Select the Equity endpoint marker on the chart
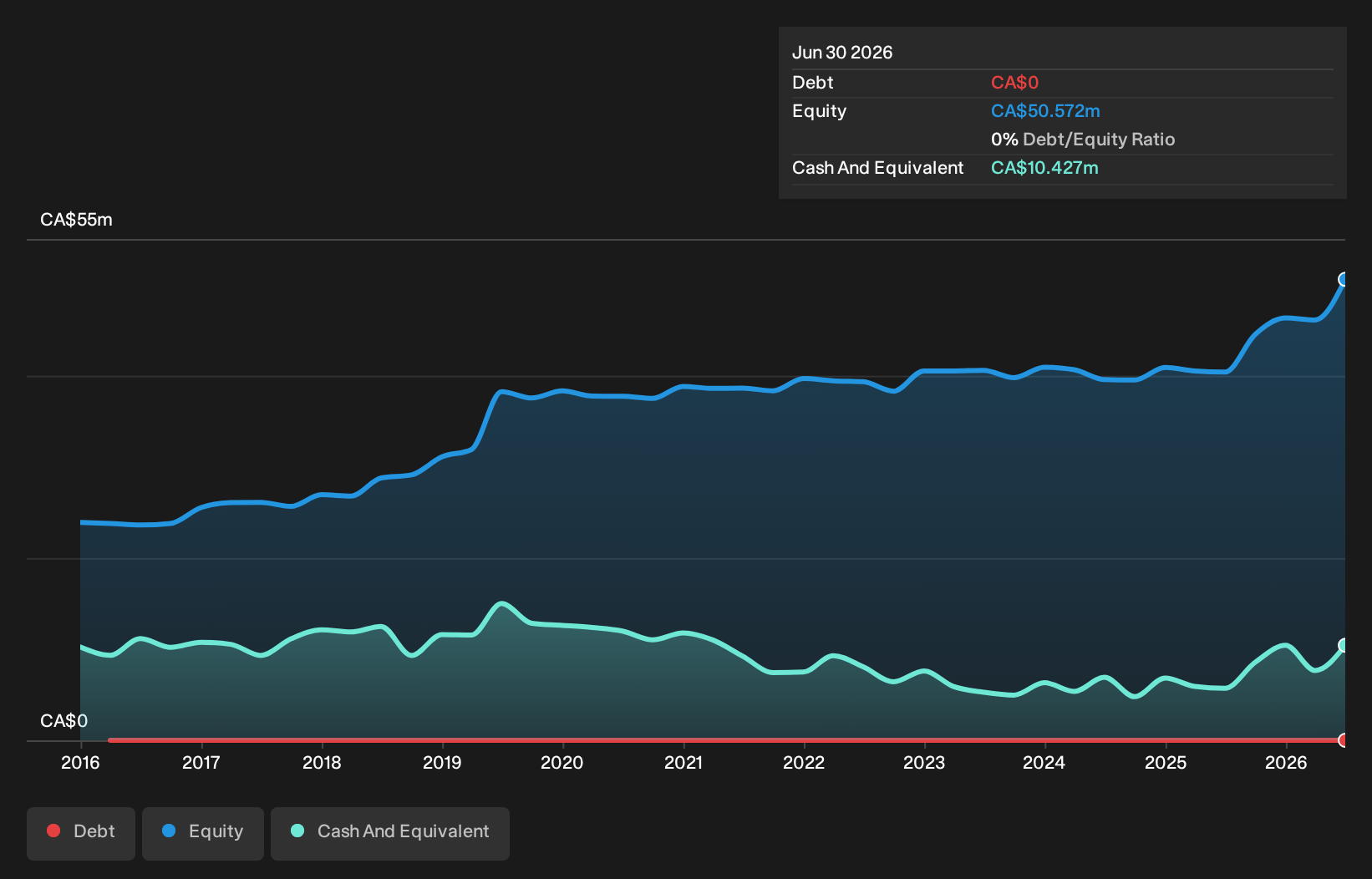The width and height of the screenshot is (1372, 879). click(1344, 279)
